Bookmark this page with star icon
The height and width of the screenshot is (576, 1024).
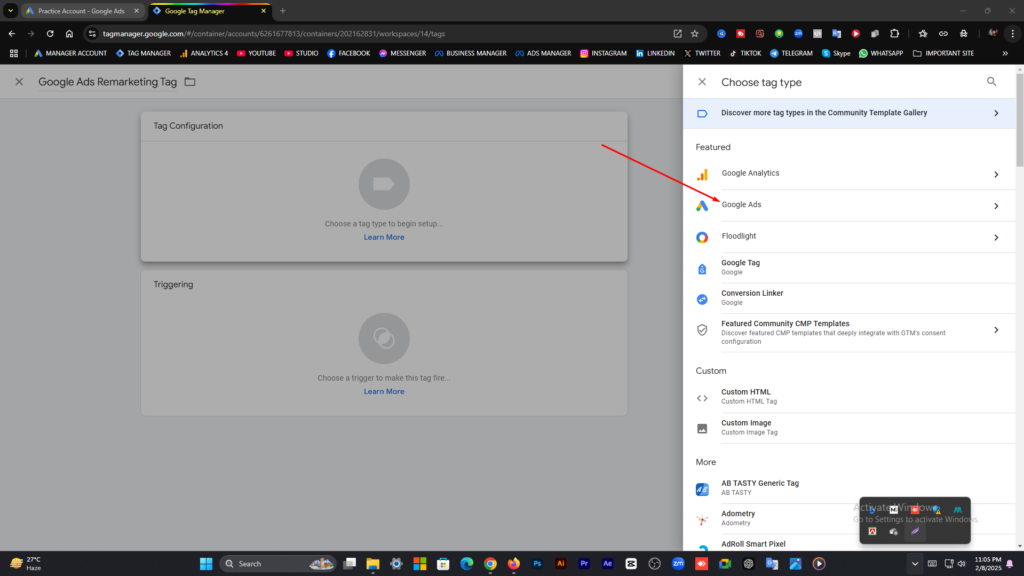coord(695,33)
